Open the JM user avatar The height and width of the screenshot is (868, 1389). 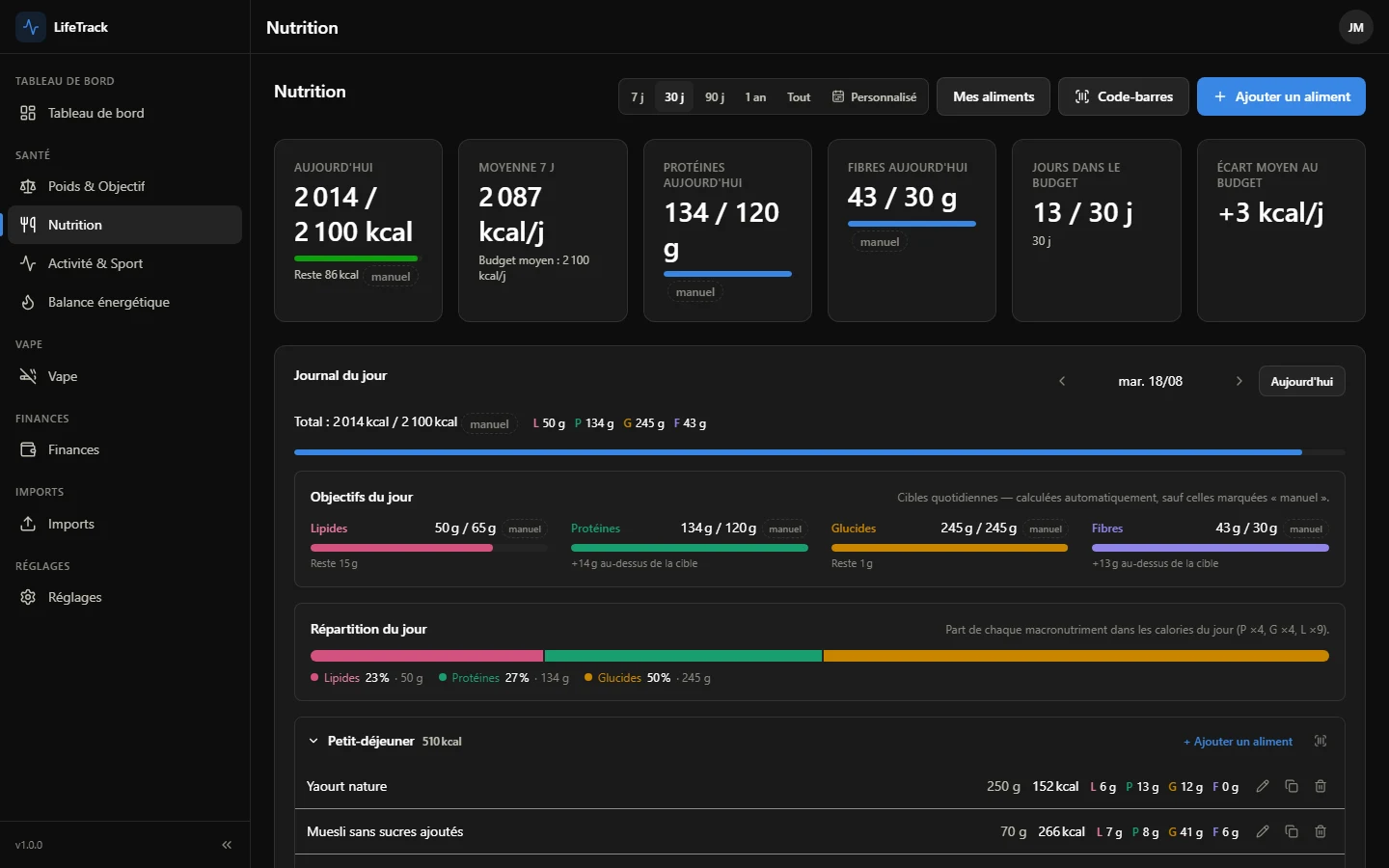click(x=1355, y=27)
